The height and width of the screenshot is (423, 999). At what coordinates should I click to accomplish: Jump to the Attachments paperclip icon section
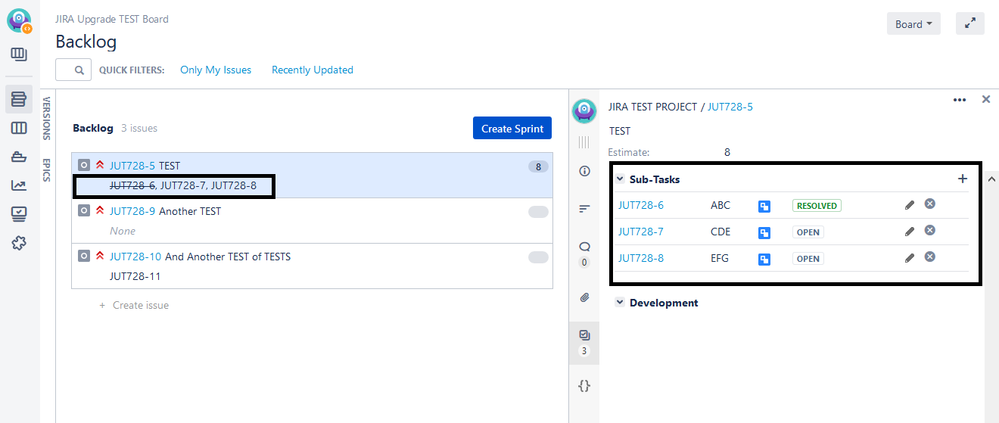584,297
